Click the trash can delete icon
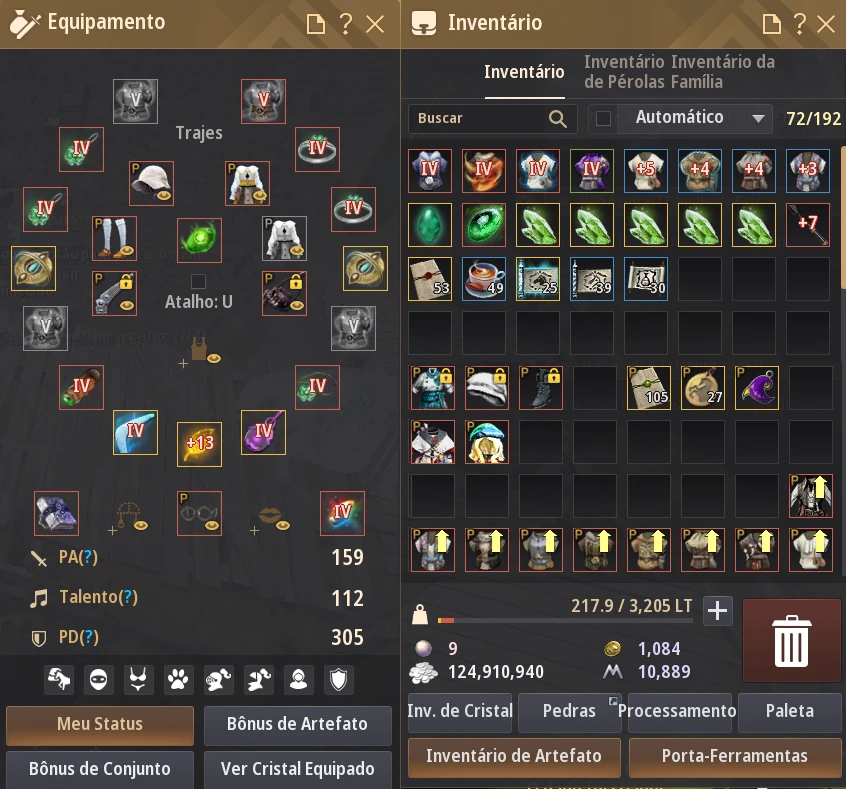 (x=791, y=641)
